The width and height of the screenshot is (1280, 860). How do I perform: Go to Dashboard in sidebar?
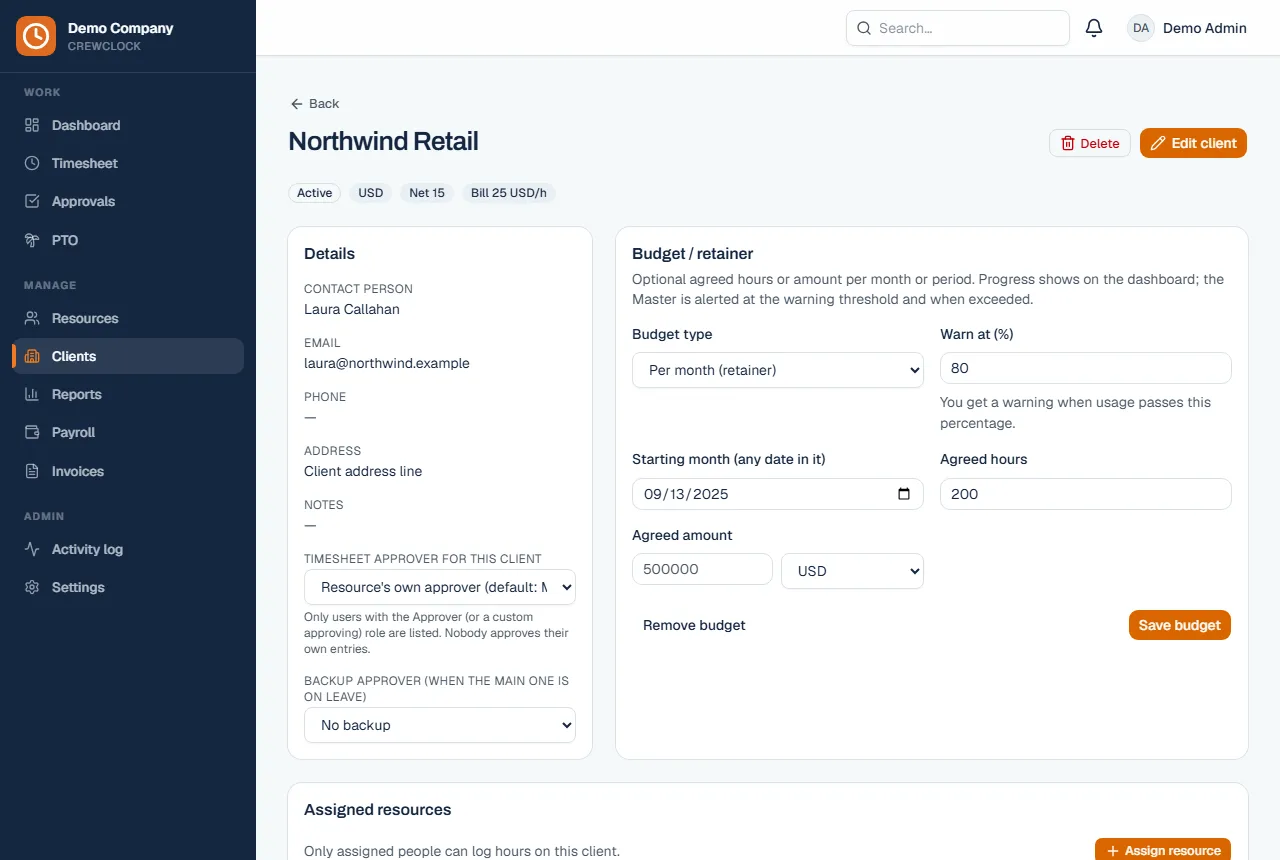tap(128, 125)
